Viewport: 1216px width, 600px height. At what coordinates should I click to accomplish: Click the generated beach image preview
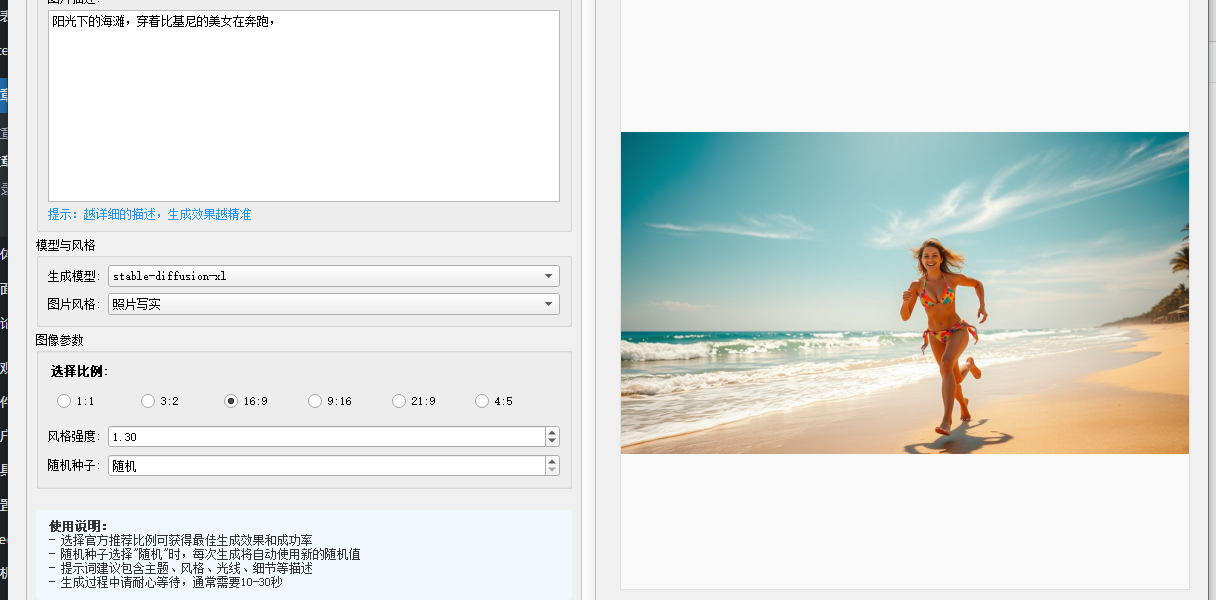click(x=905, y=293)
